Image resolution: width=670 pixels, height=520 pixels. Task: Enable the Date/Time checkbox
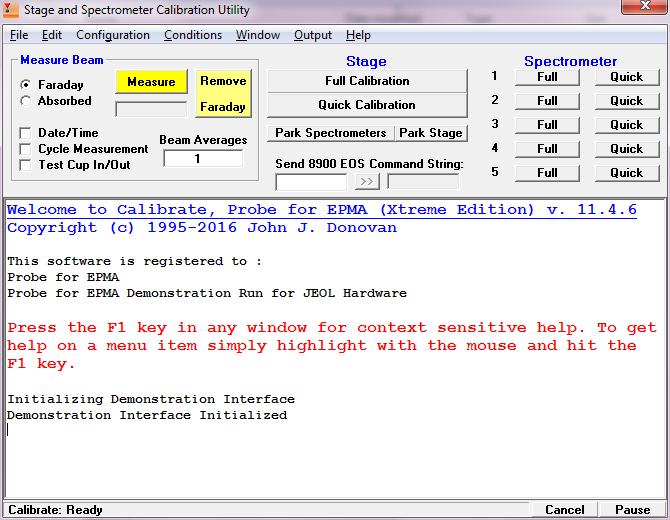click(x=26, y=133)
